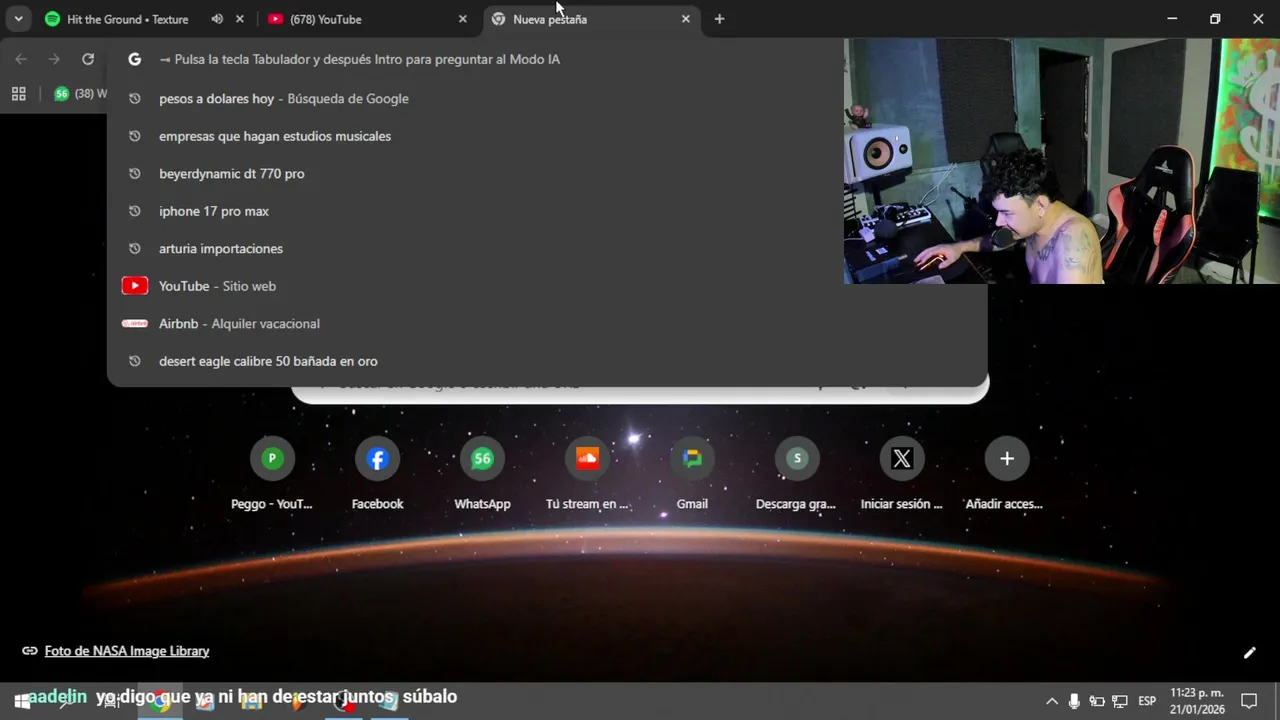This screenshot has width=1280, height=720.
Task: Open the Windows notification center icon
Action: [x=1249, y=701]
